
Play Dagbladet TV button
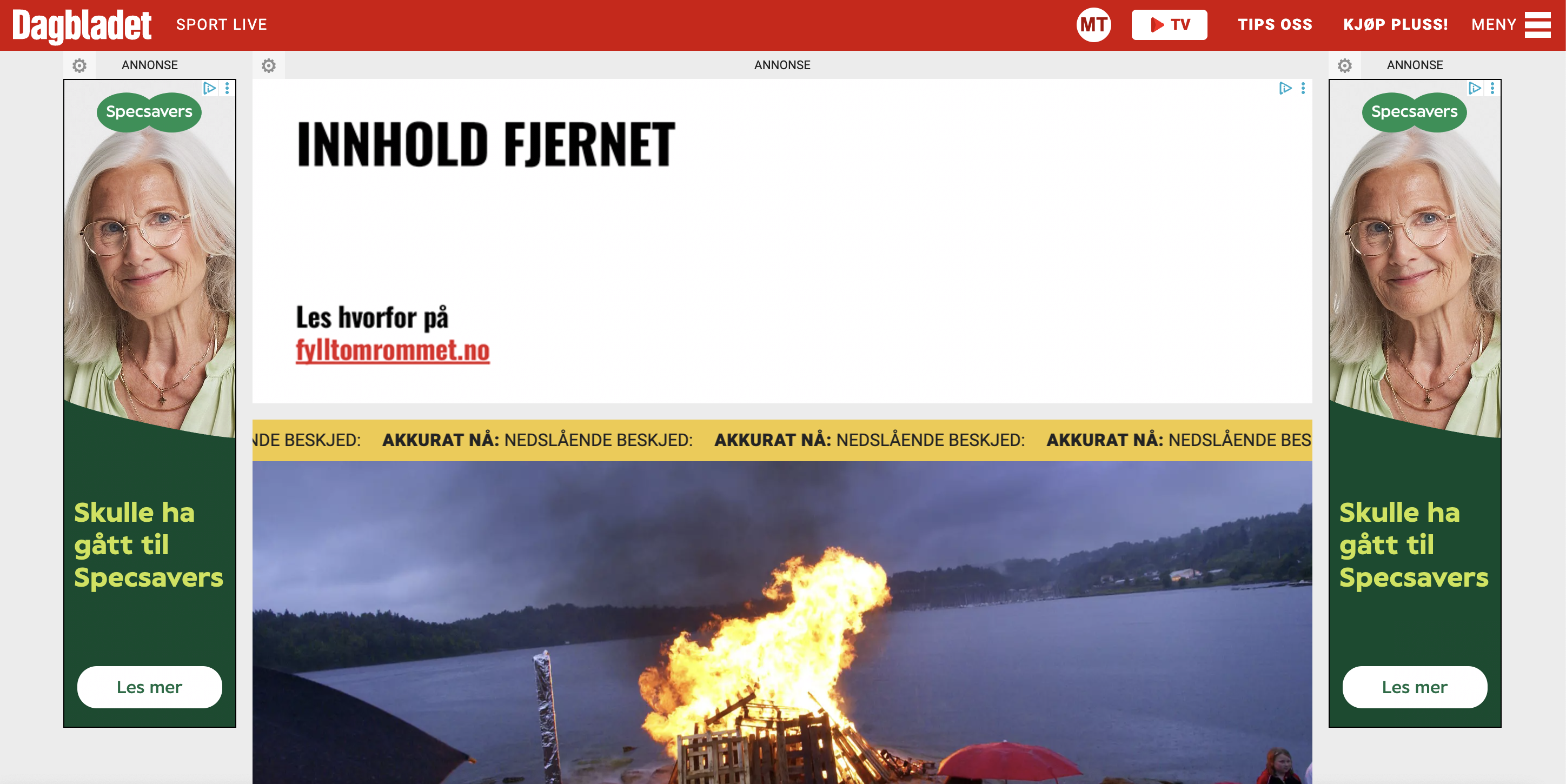(x=1169, y=25)
